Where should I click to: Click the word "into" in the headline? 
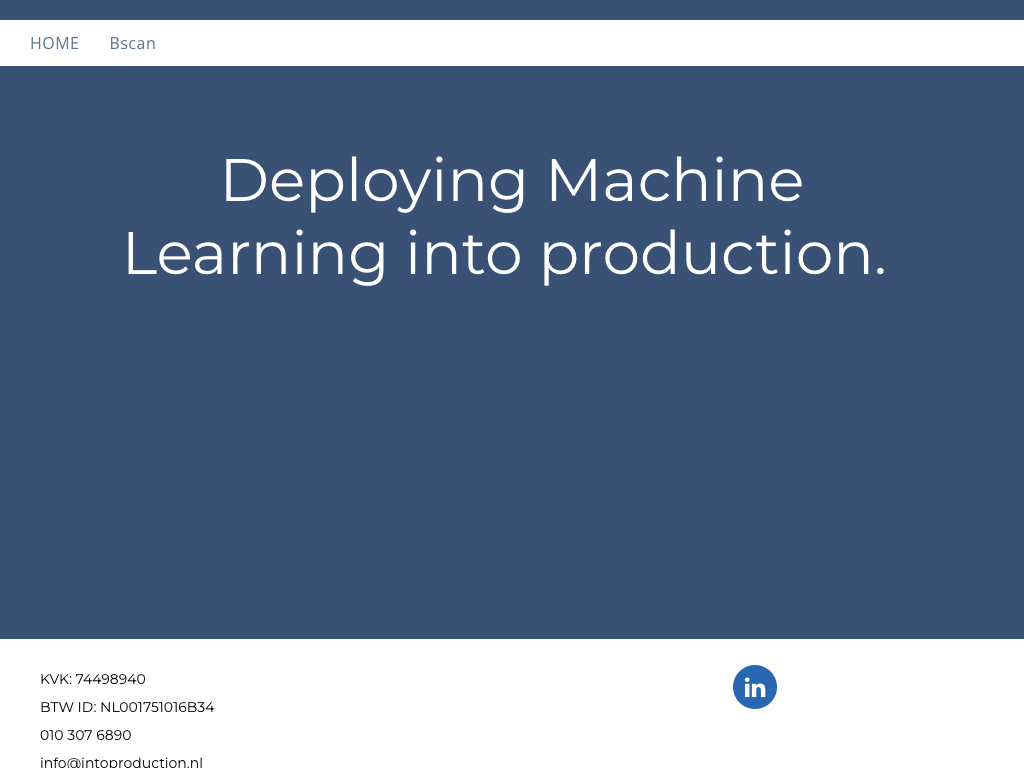[463, 254]
